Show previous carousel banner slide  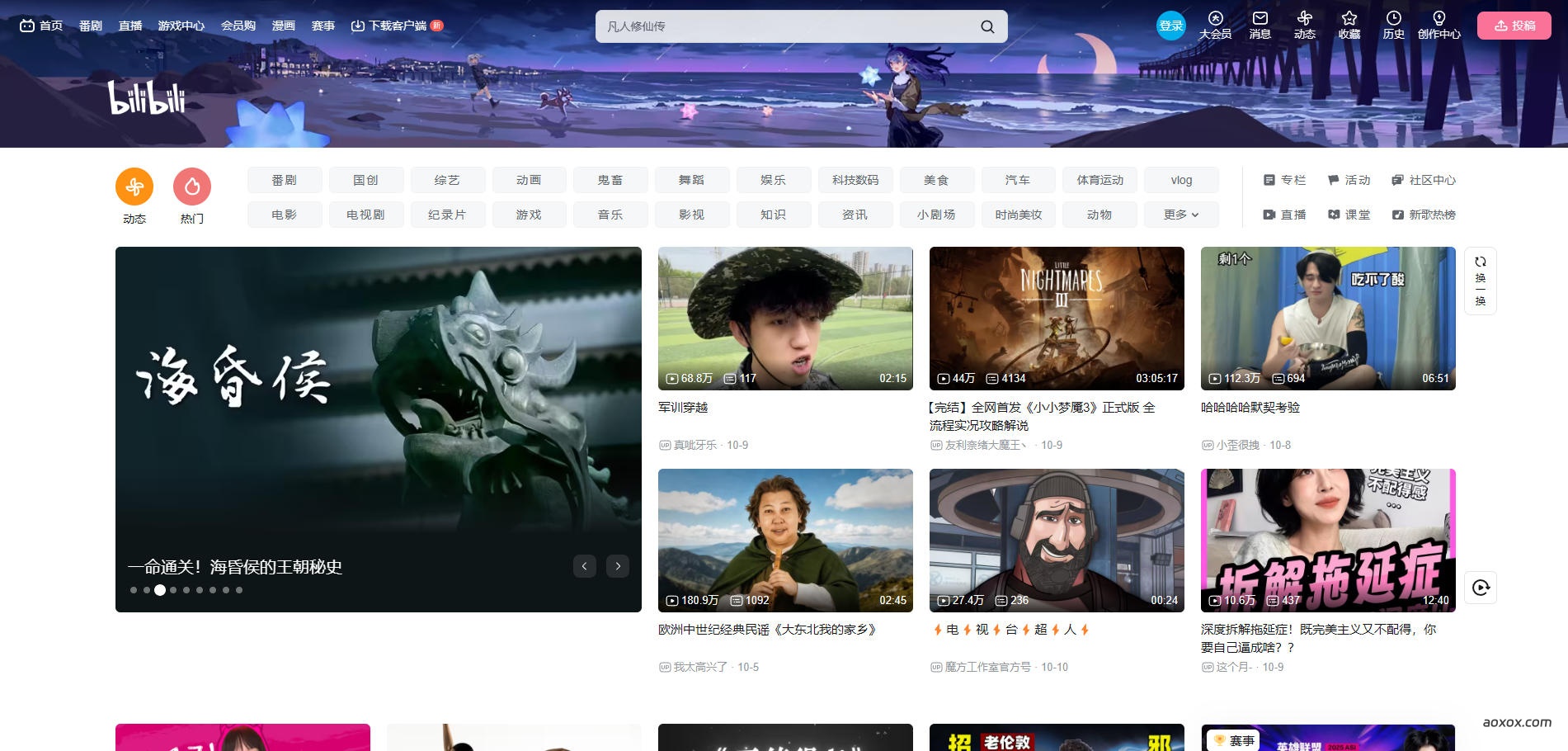coord(585,566)
